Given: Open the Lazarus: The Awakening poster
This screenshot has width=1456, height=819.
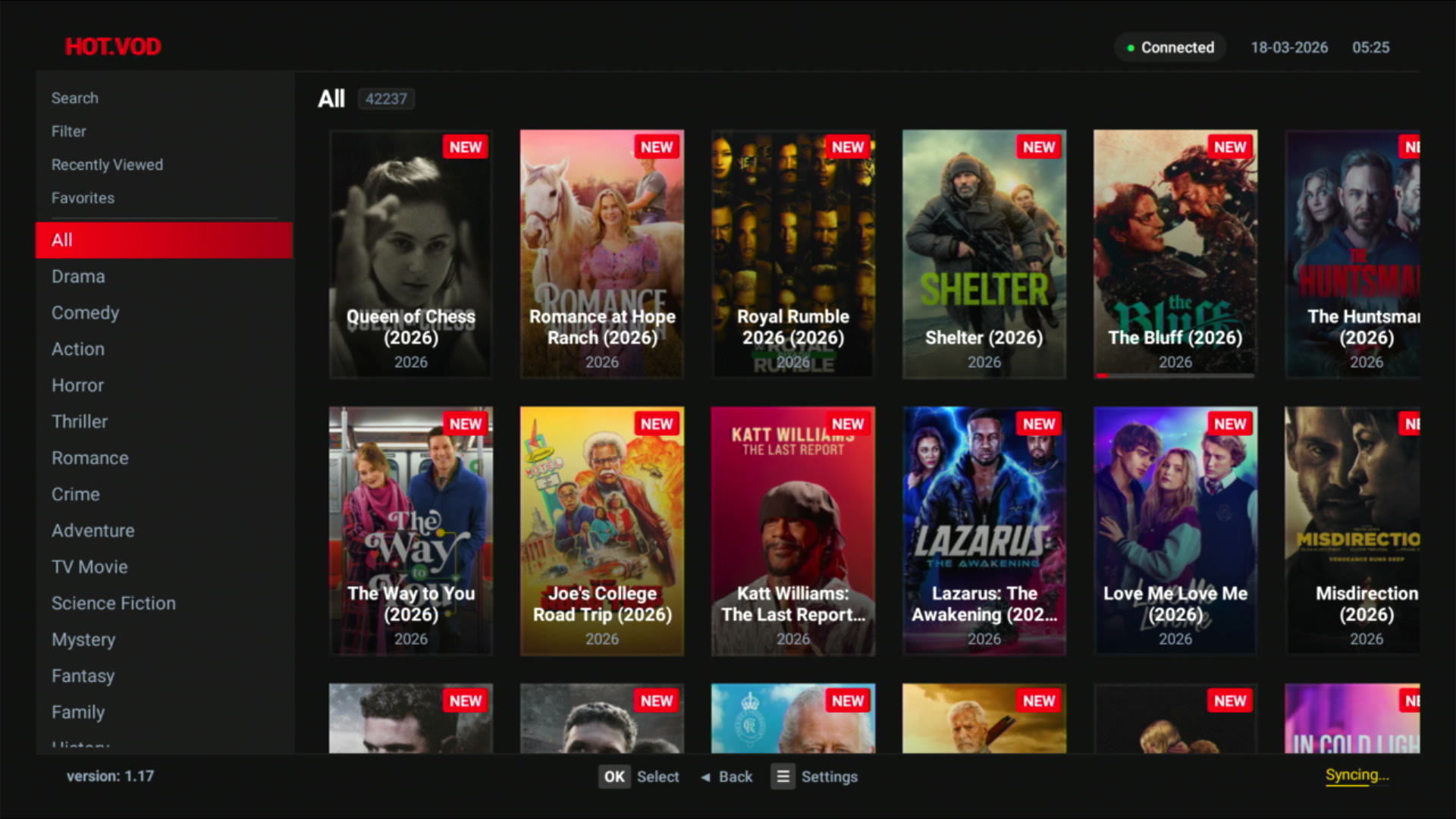Looking at the screenshot, I should (984, 531).
